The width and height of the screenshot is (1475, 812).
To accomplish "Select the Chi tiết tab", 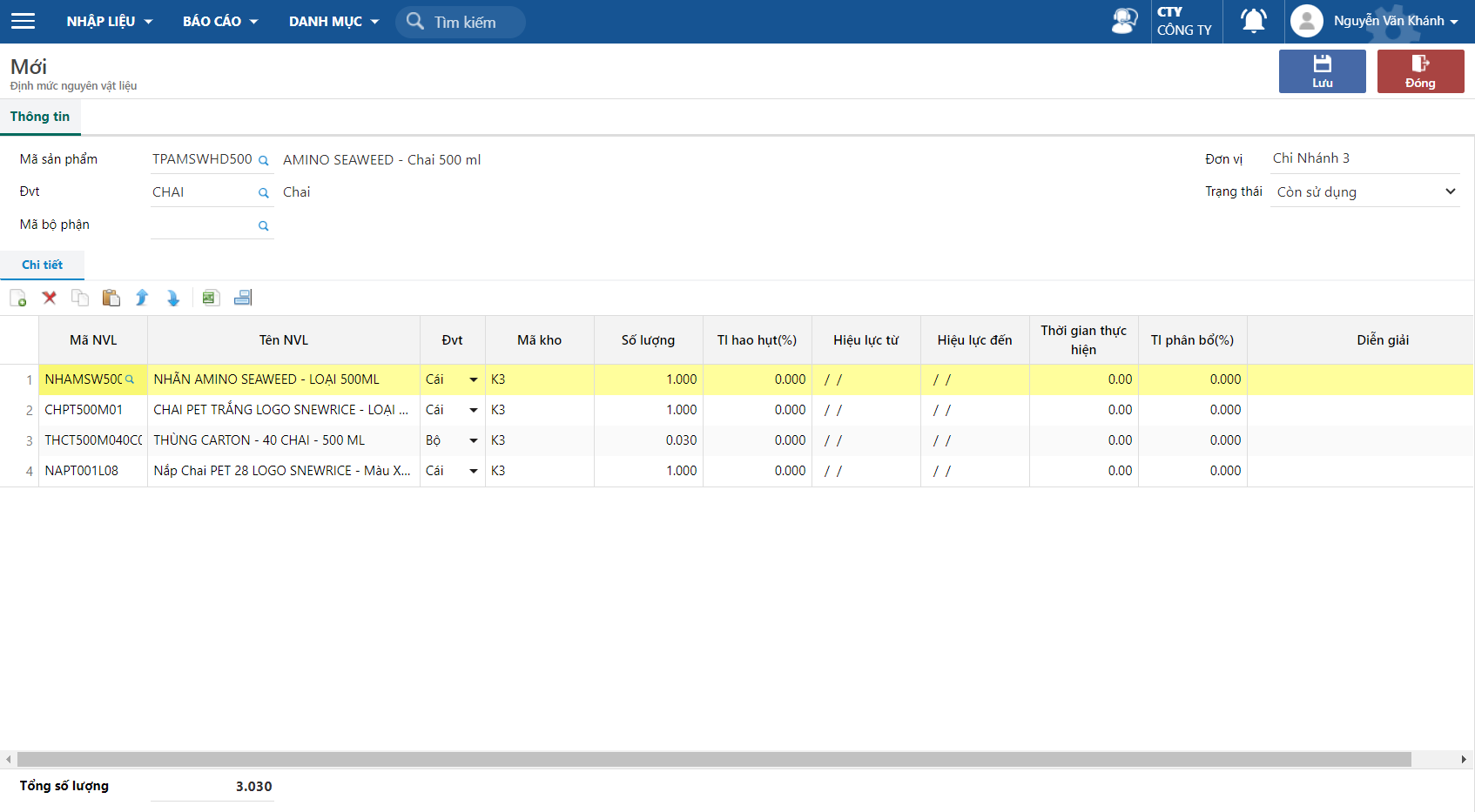I will (x=42, y=265).
